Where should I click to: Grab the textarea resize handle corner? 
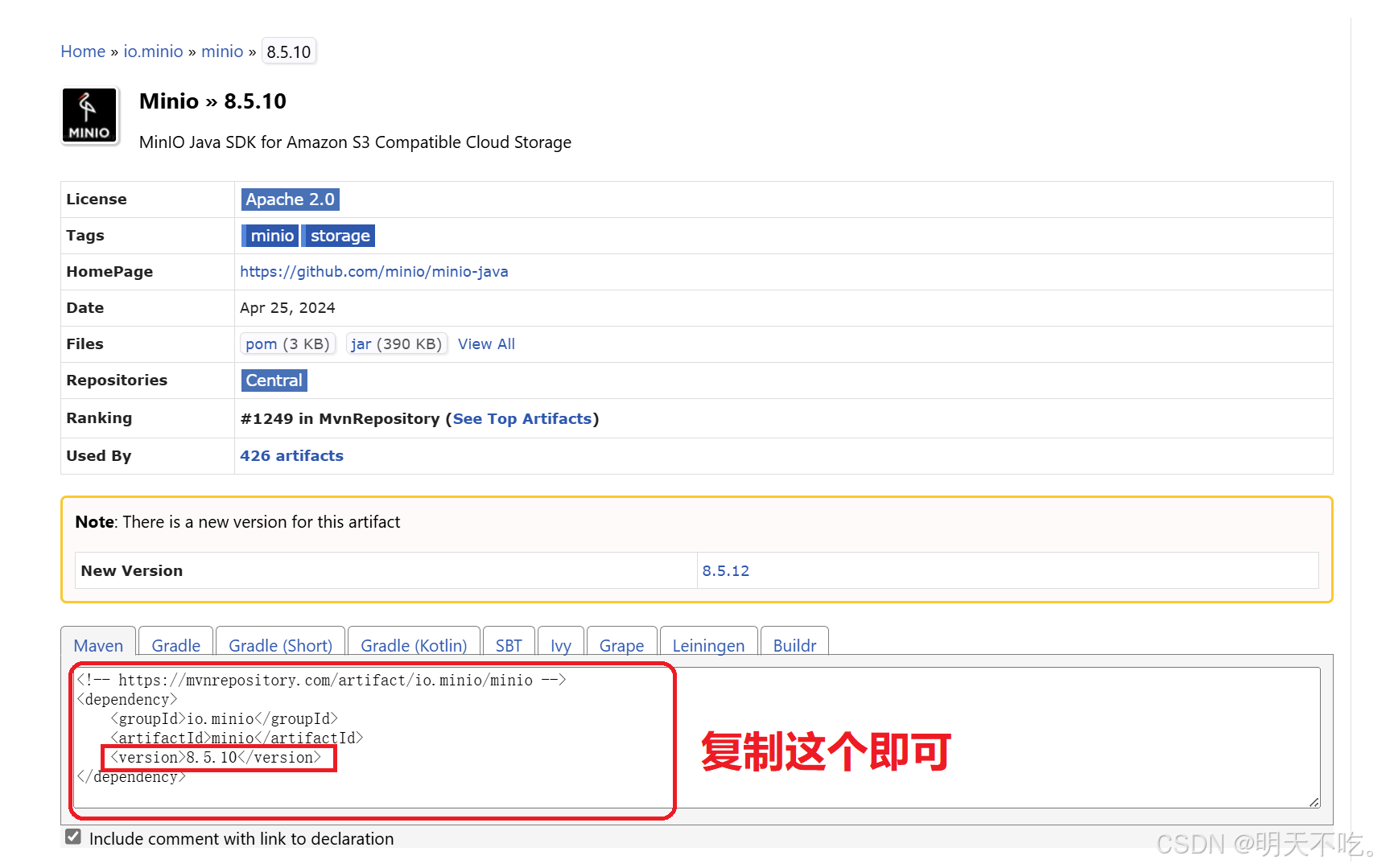1314,802
